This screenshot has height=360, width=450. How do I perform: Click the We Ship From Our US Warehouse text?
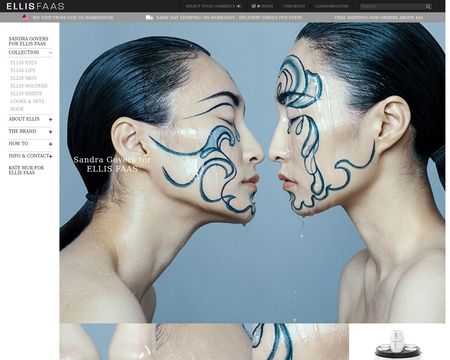(73, 18)
